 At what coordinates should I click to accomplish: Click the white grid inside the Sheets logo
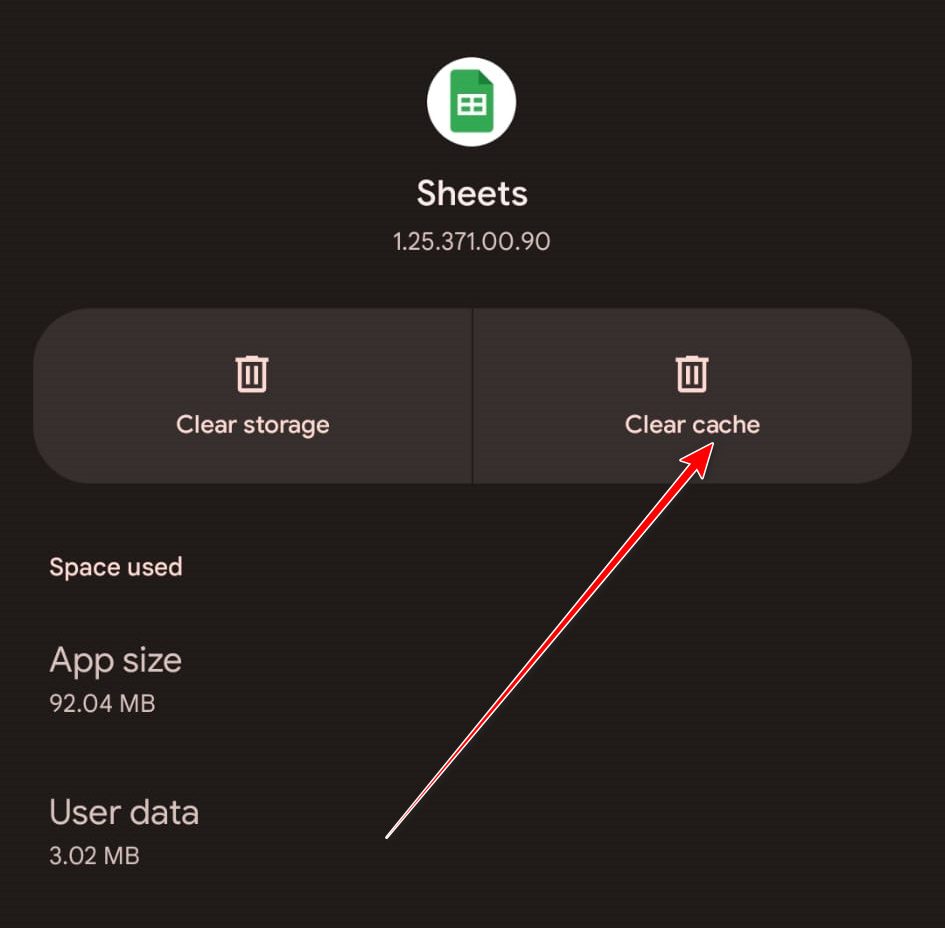(x=471, y=106)
